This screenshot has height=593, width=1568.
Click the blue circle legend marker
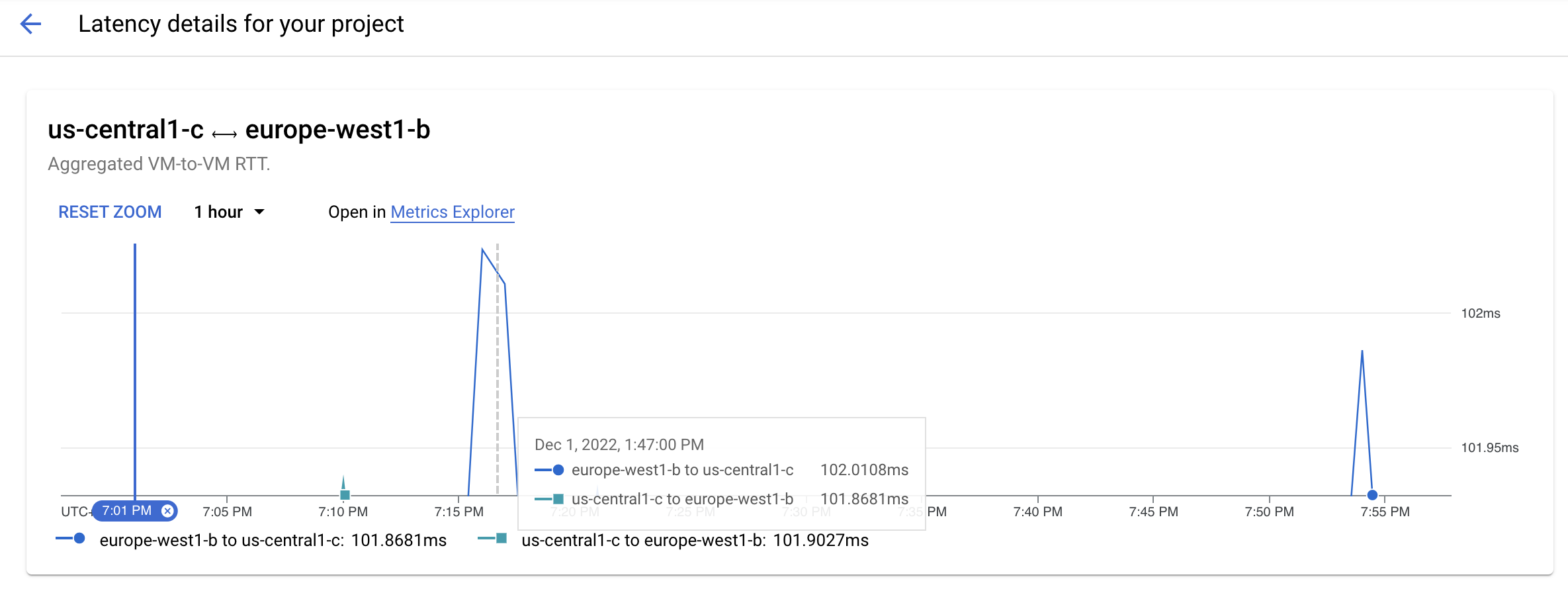click(79, 539)
